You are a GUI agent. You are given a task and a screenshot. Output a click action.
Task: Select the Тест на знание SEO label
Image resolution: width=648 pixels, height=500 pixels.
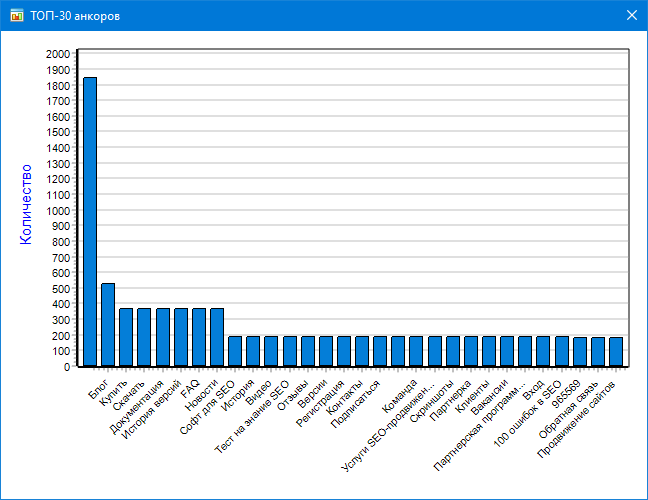pyautogui.click(x=252, y=416)
